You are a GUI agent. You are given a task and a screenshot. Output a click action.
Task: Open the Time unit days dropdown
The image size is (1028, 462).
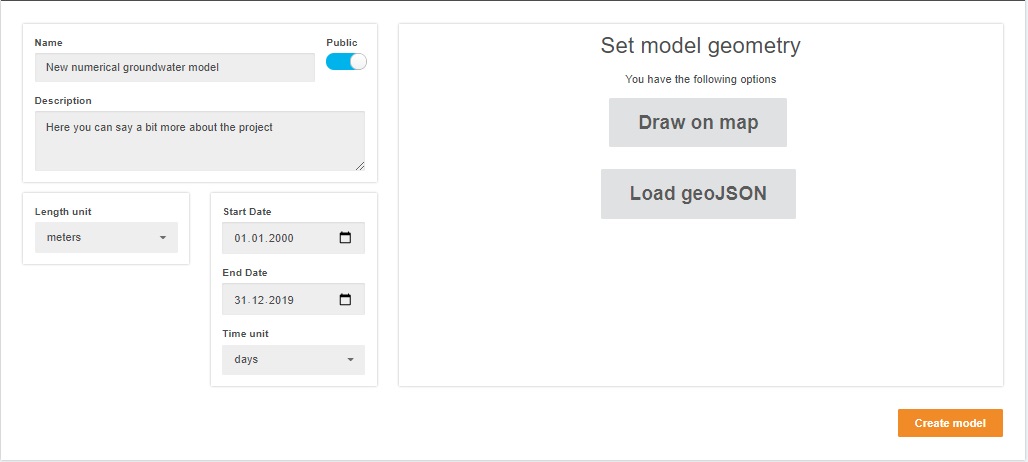293,360
